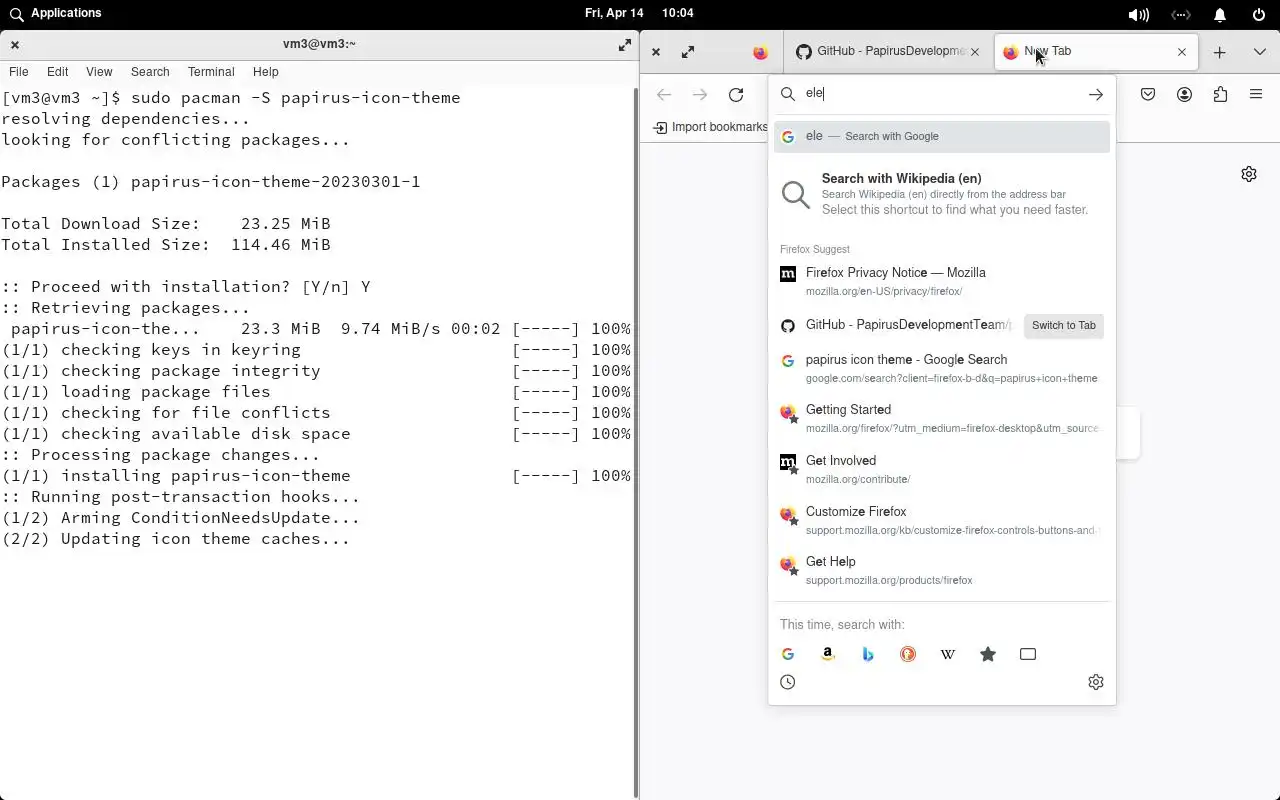The height and width of the screenshot is (800, 1280).
Task: Search this time with DuckDuckGo icon
Action: [908, 654]
